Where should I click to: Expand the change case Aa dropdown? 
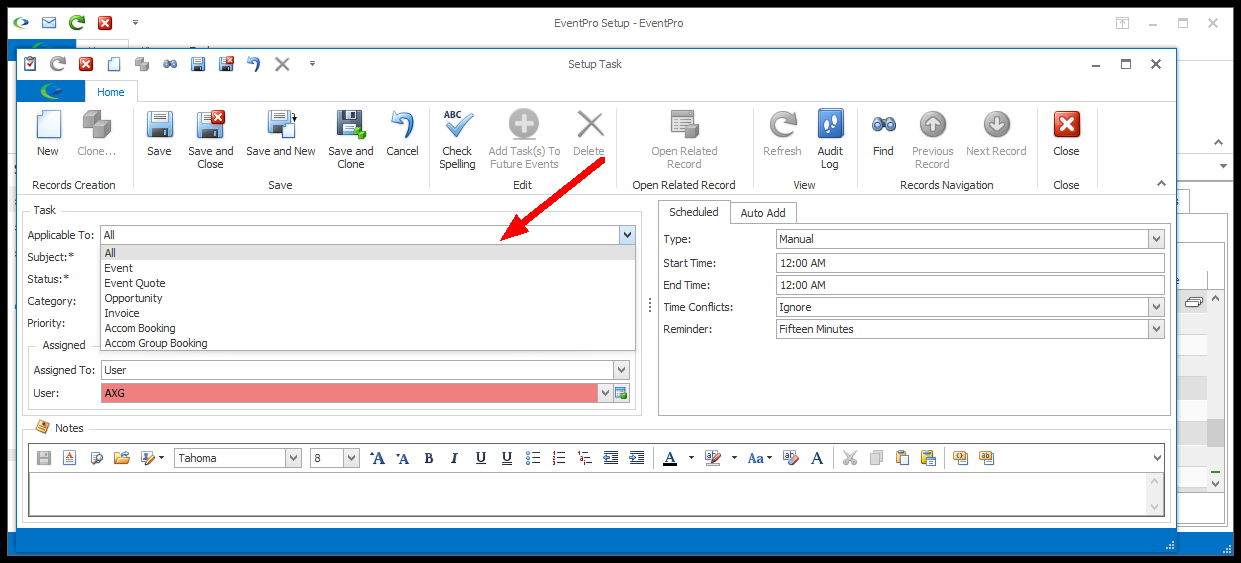tap(770, 458)
